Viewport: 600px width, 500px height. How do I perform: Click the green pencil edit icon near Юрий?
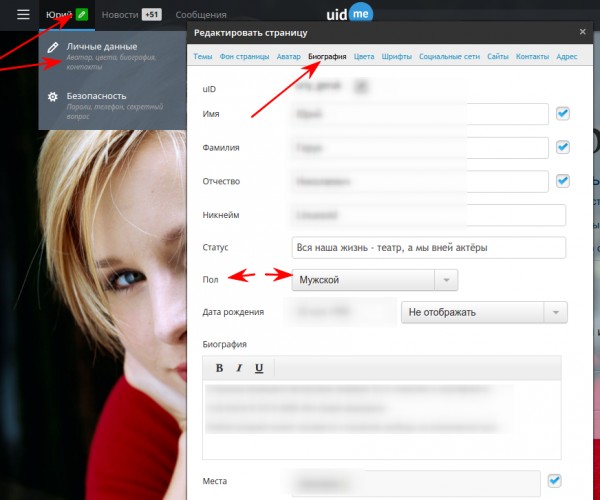pos(82,15)
